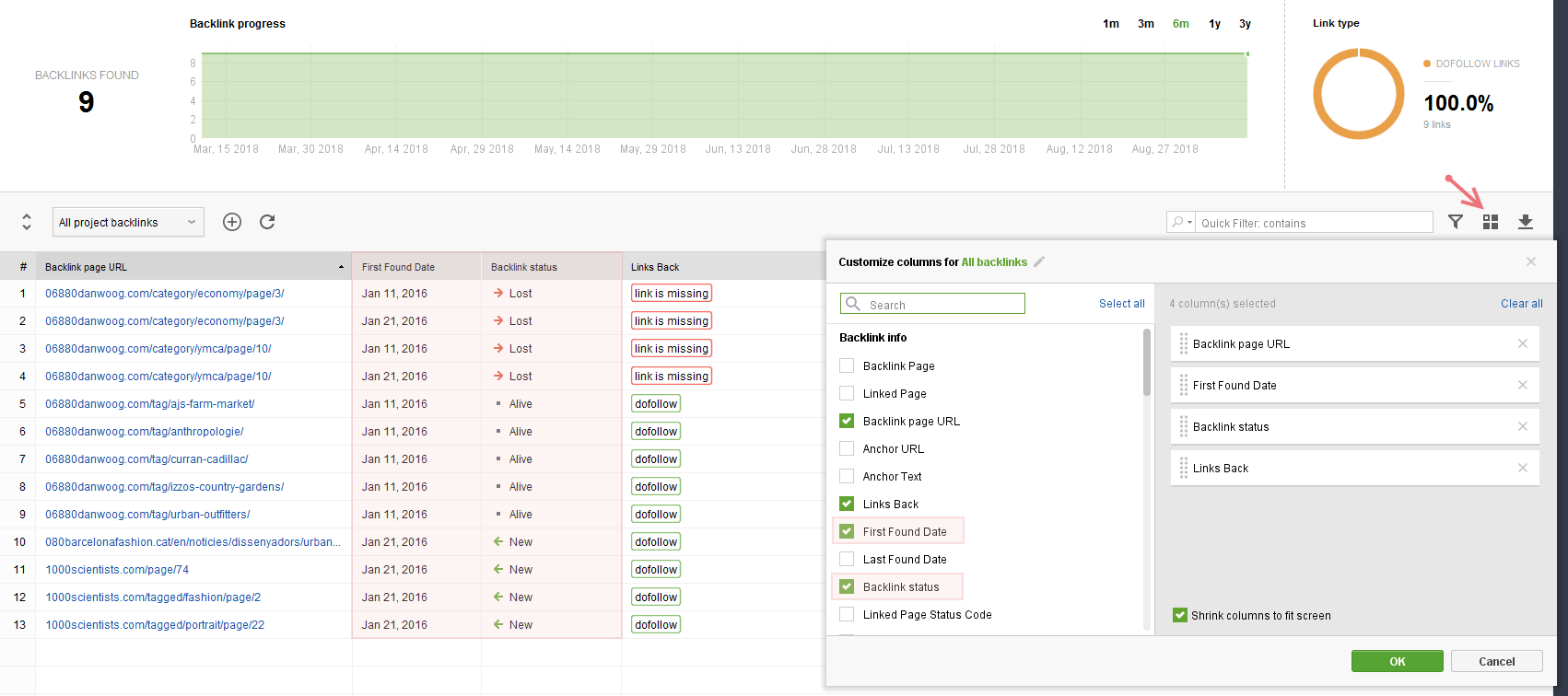
Task: Click the pencil icon beside All backlinks
Action: pyautogui.click(x=1039, y=262)
